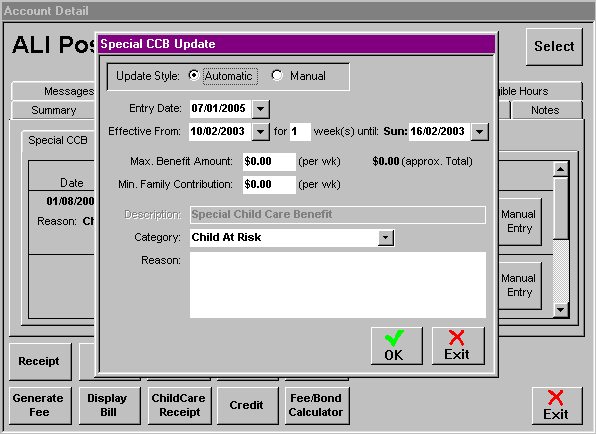Select the Automatic update style radio
This screenshot has height=434, width=596.
[194, 76]
